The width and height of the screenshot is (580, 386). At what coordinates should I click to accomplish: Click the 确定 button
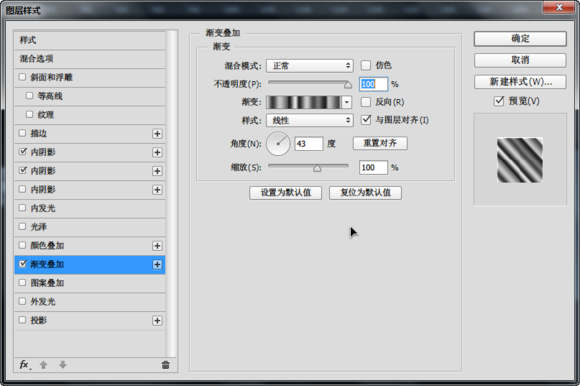click(520, 39)
